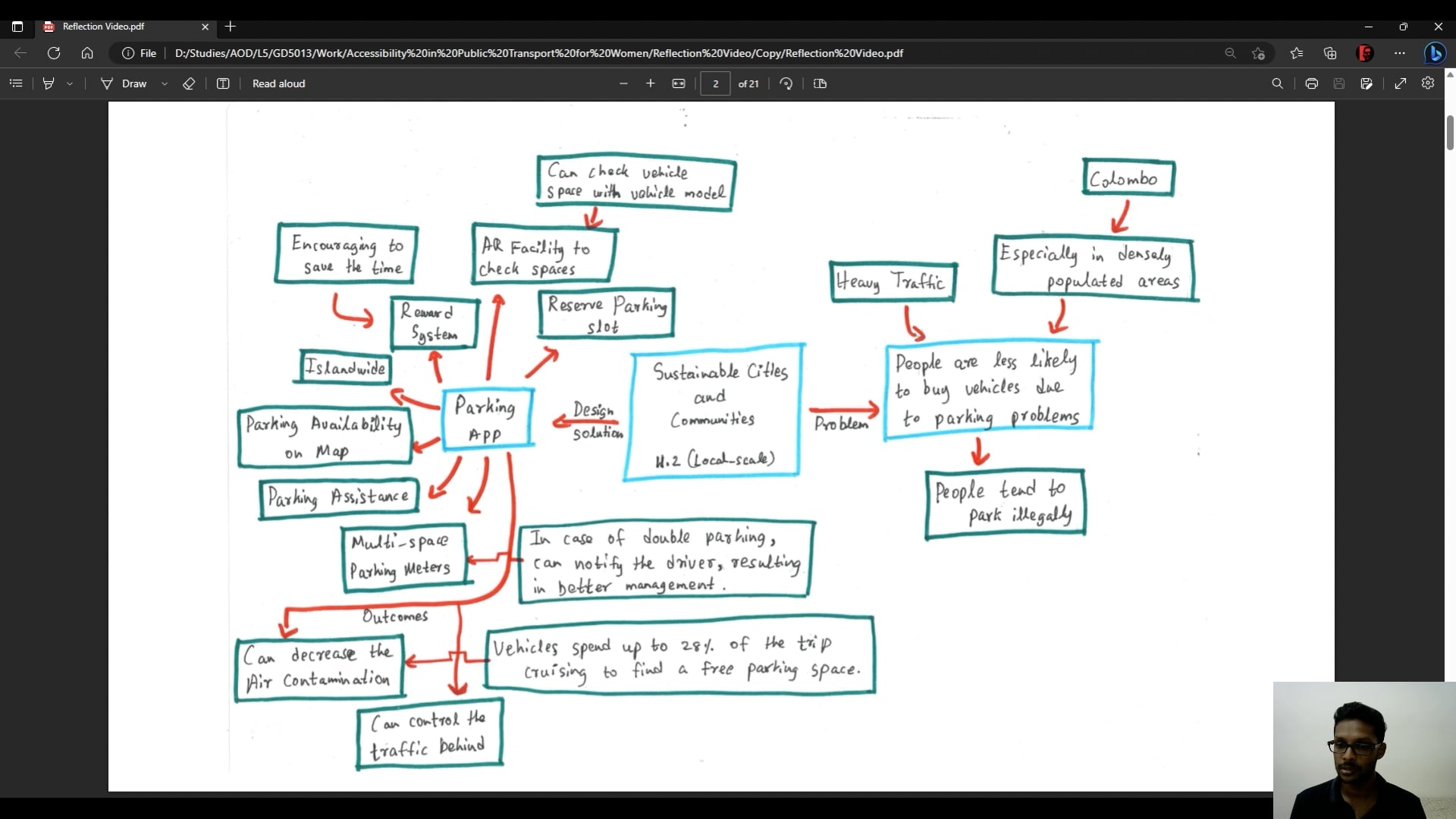Expand the highlight color dropdown arrow

[x=70, y=83]
